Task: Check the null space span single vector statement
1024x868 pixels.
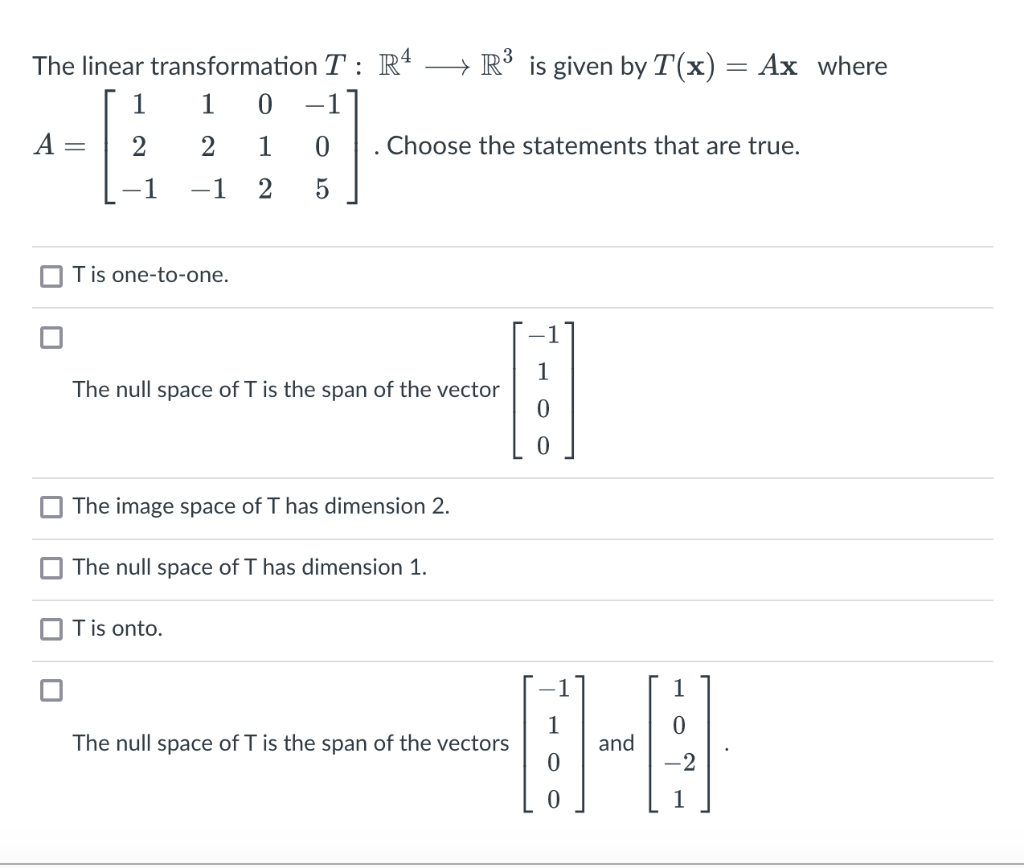Action: [x=50, y=337]
